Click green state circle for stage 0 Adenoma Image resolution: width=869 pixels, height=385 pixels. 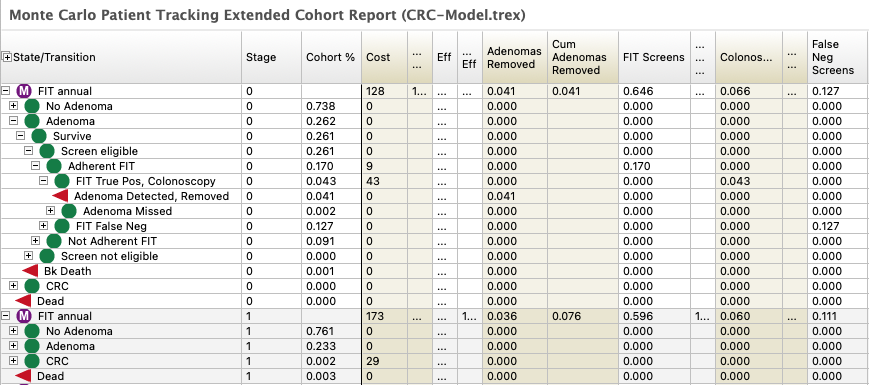[x=32, y=121]
